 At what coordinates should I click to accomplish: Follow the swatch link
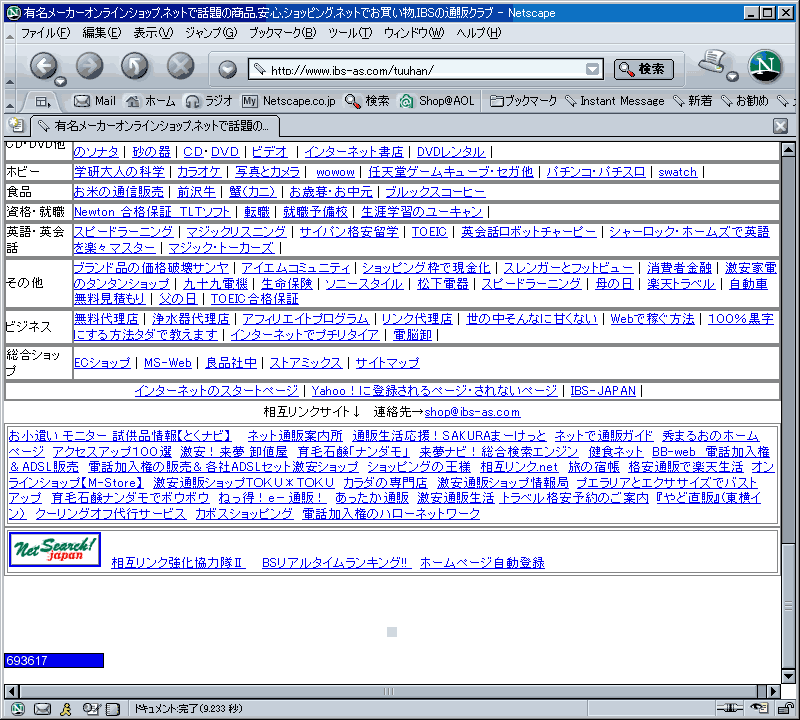coord(677,172)
